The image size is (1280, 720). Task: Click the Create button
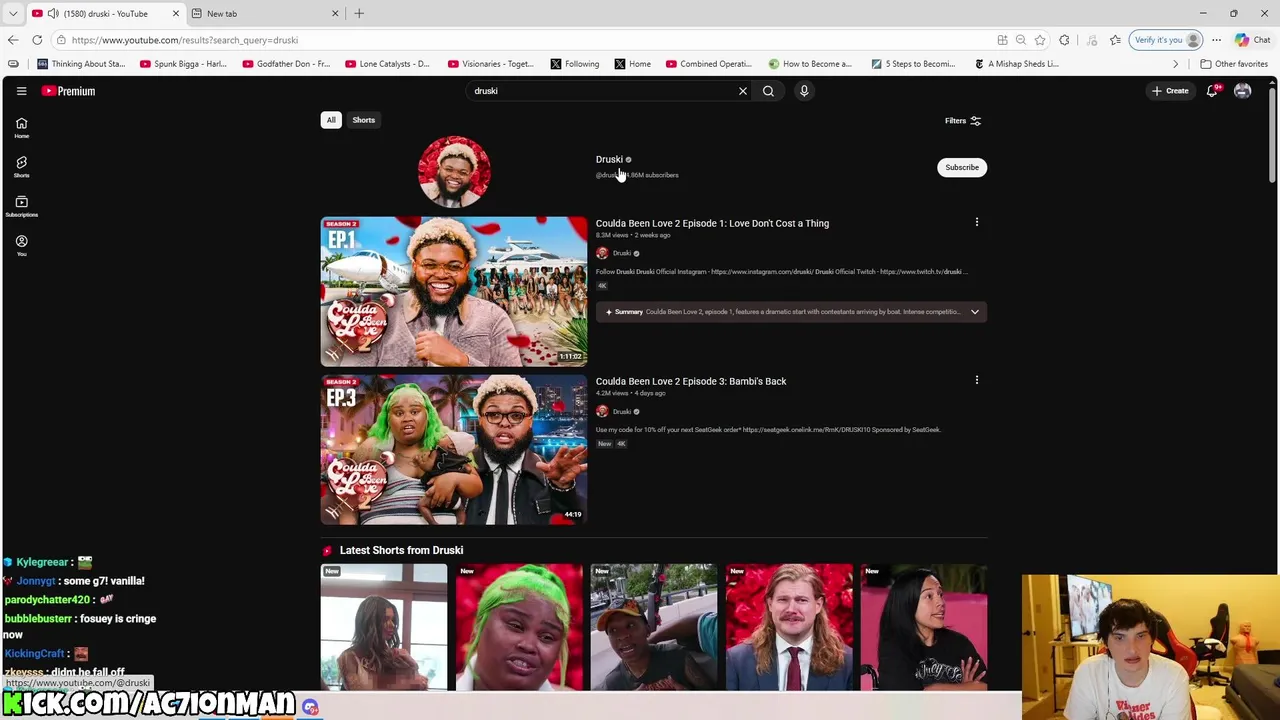pos(1170,91)
